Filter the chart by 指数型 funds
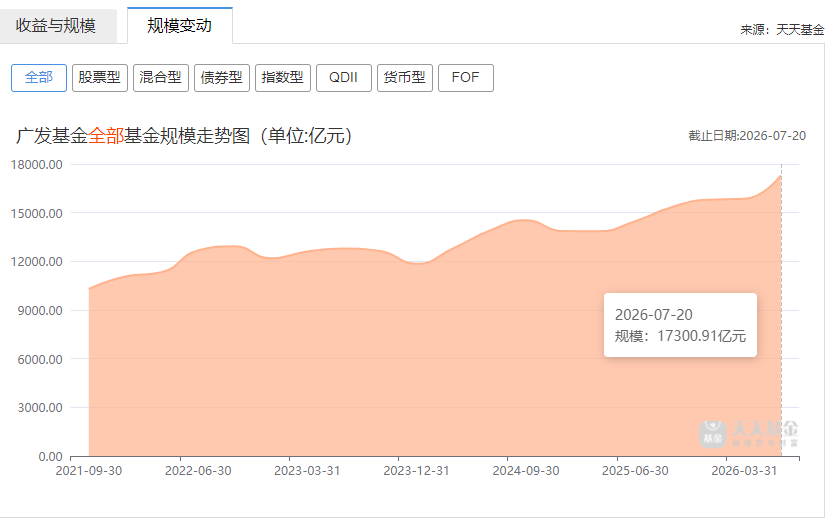 tap(283, 78)
